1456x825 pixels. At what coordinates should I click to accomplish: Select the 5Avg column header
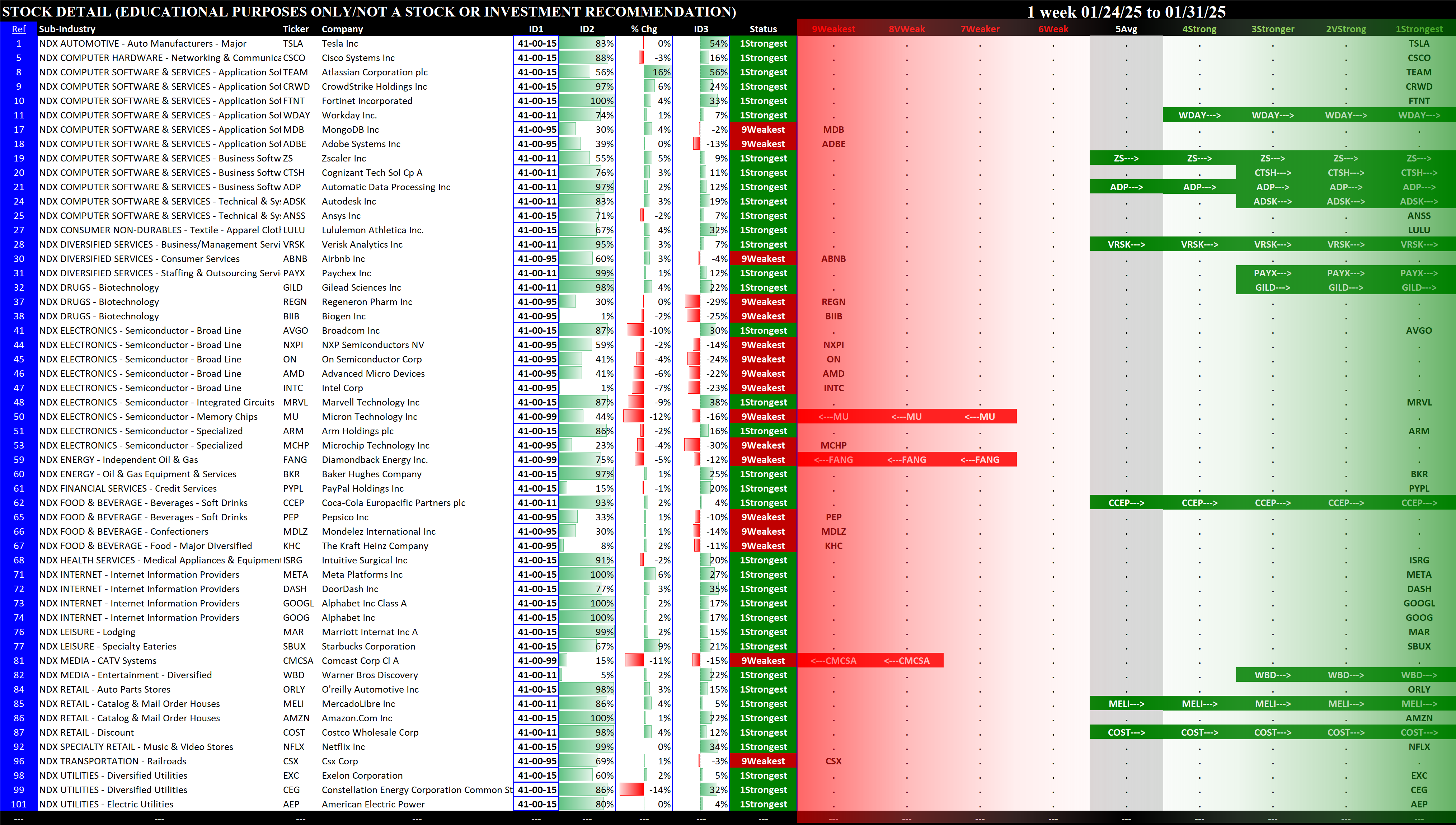click(x=1126, y=29)
